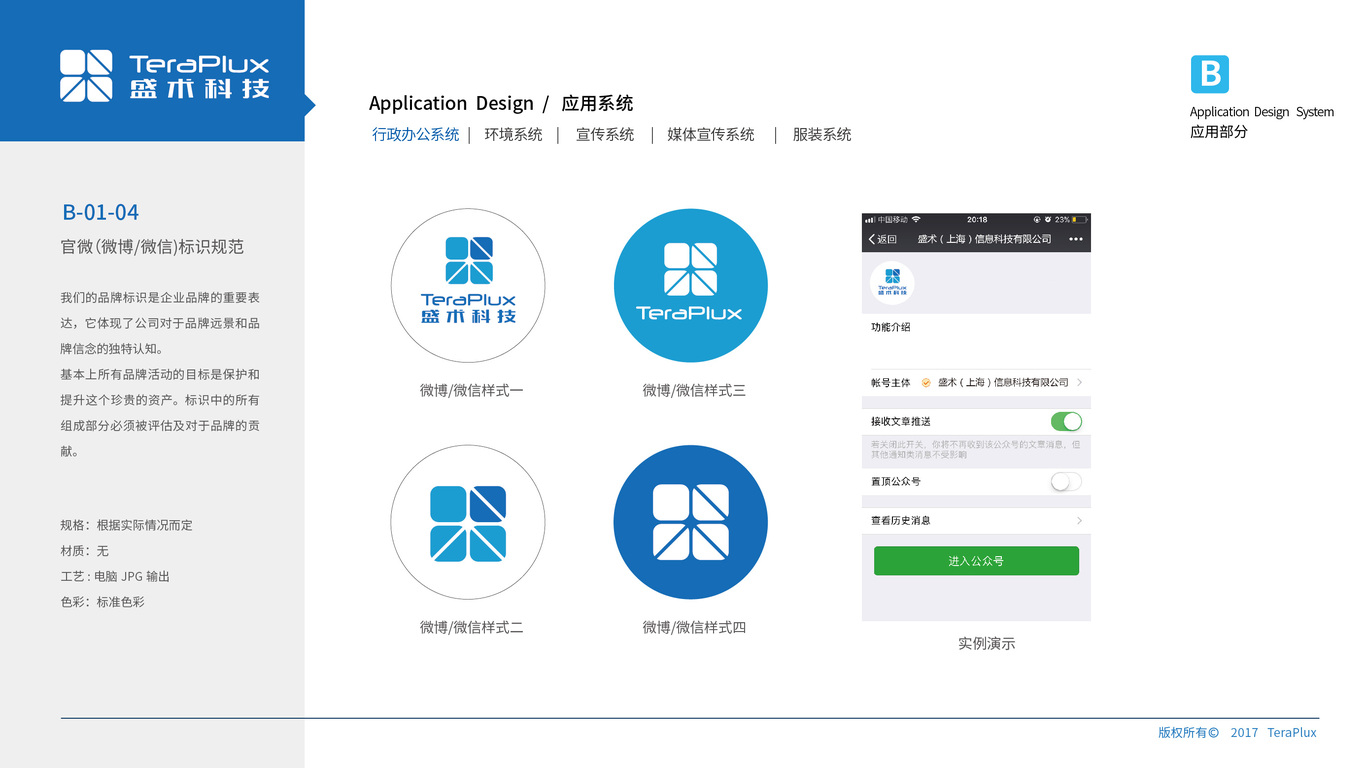Click the 色彩：标准色彩 line
1366x768 pixels.
pyautogui.click(x=103, y=602)
